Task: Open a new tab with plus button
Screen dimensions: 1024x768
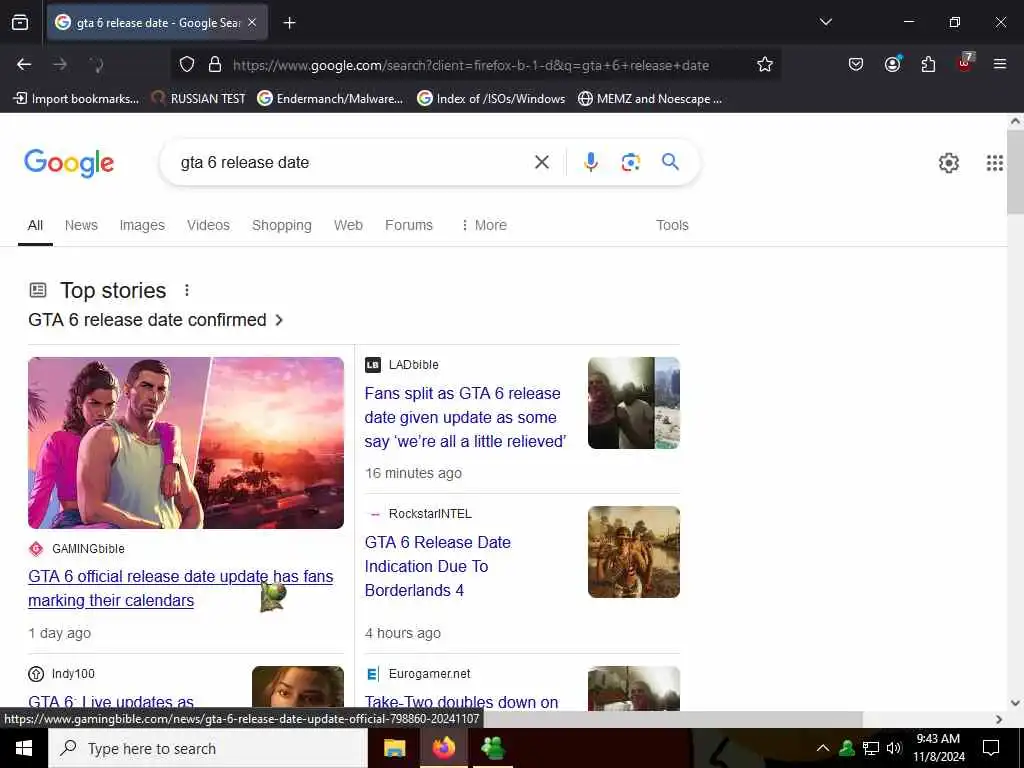Action: pos(289,23)
